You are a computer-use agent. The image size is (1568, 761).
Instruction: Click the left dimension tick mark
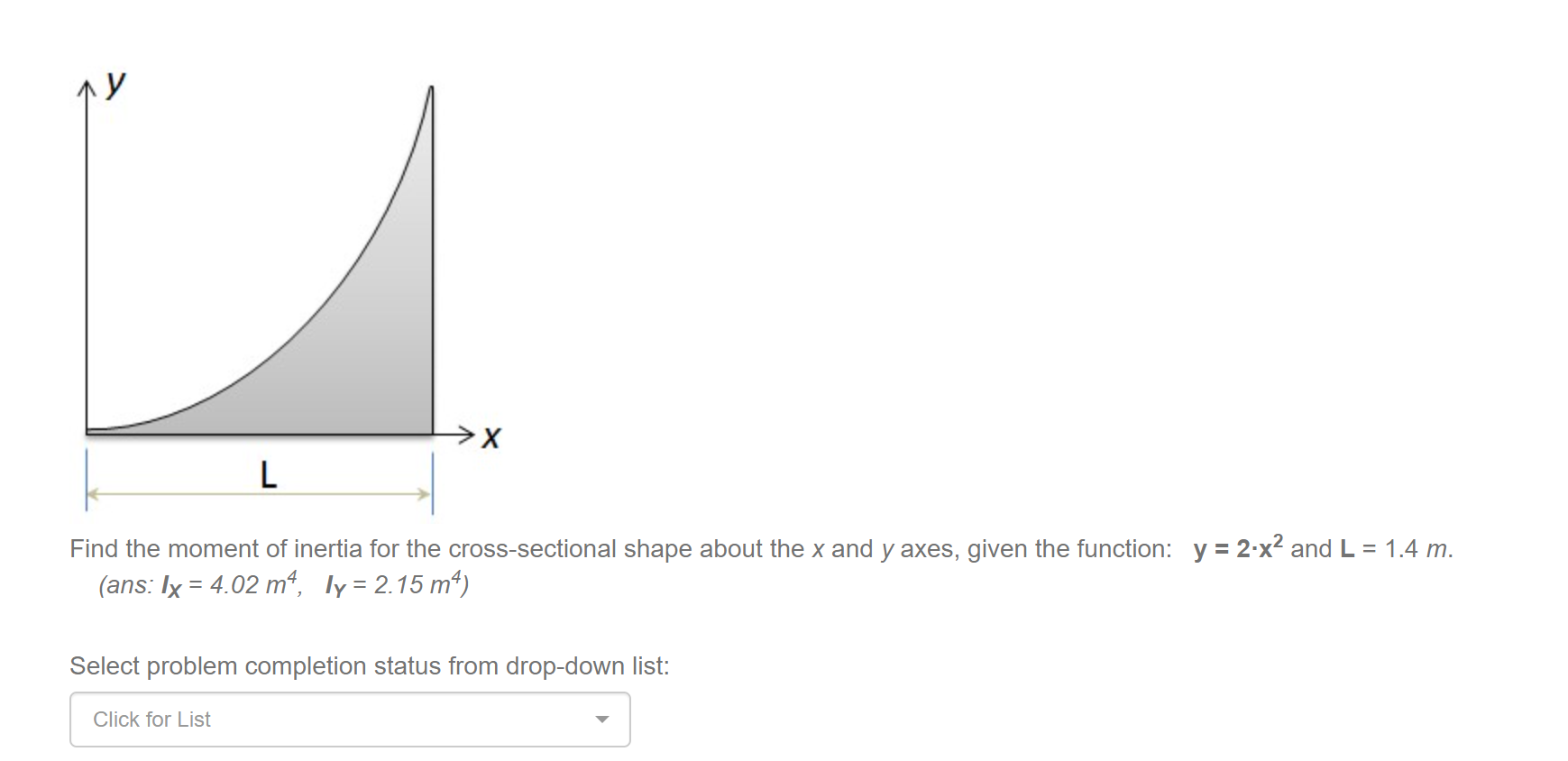87,481
